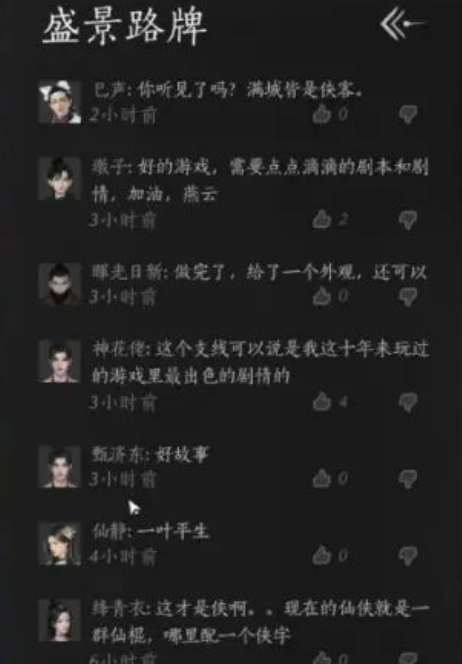This screenshot has height=664, width=462.
Task: Open avatar of the 满城皆是侠客 commenter
Action: 60,102
